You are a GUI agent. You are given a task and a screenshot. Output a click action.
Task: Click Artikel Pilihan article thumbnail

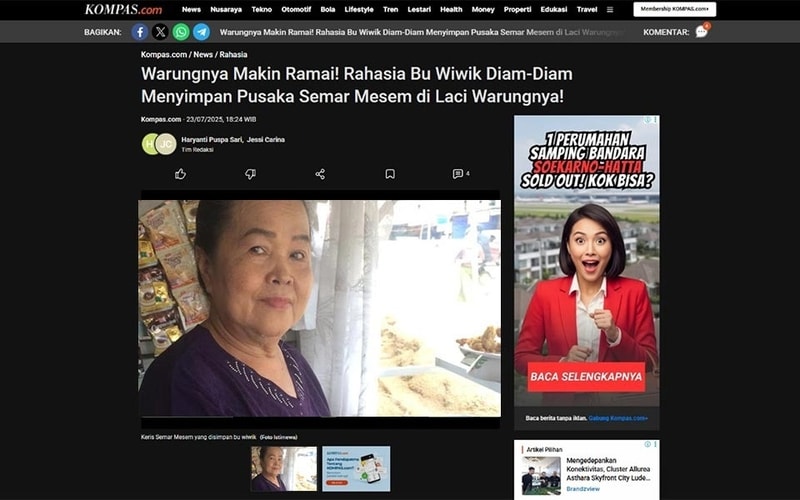(x=541, y=476)
